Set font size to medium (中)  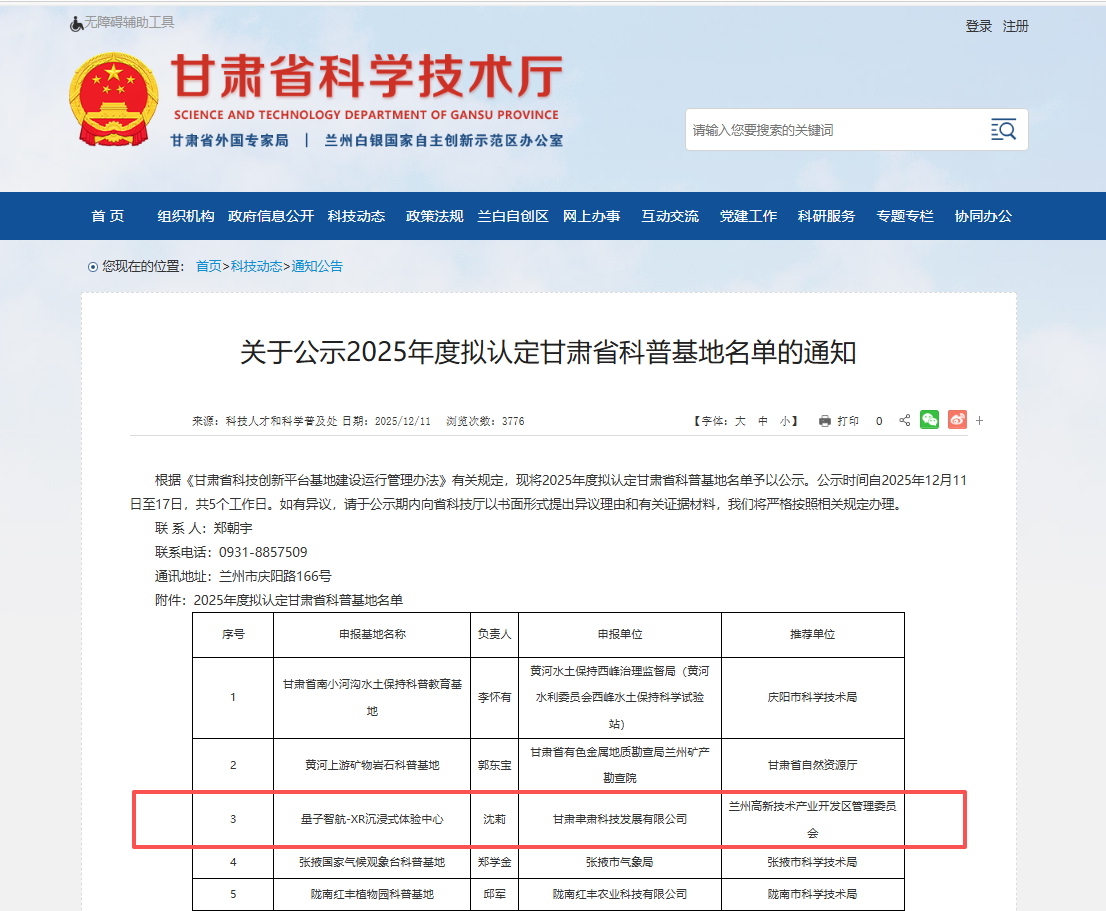[x=763, y=421]
